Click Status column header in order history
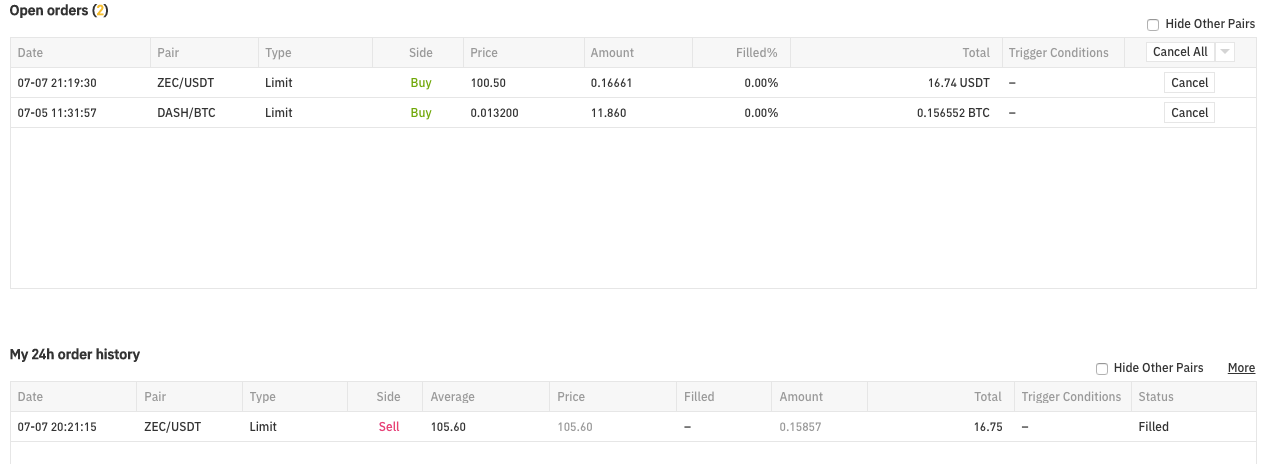Image resolution: width=1265 pixels, height=464 pixels. pyautogui.click(x=1156, y=397)
